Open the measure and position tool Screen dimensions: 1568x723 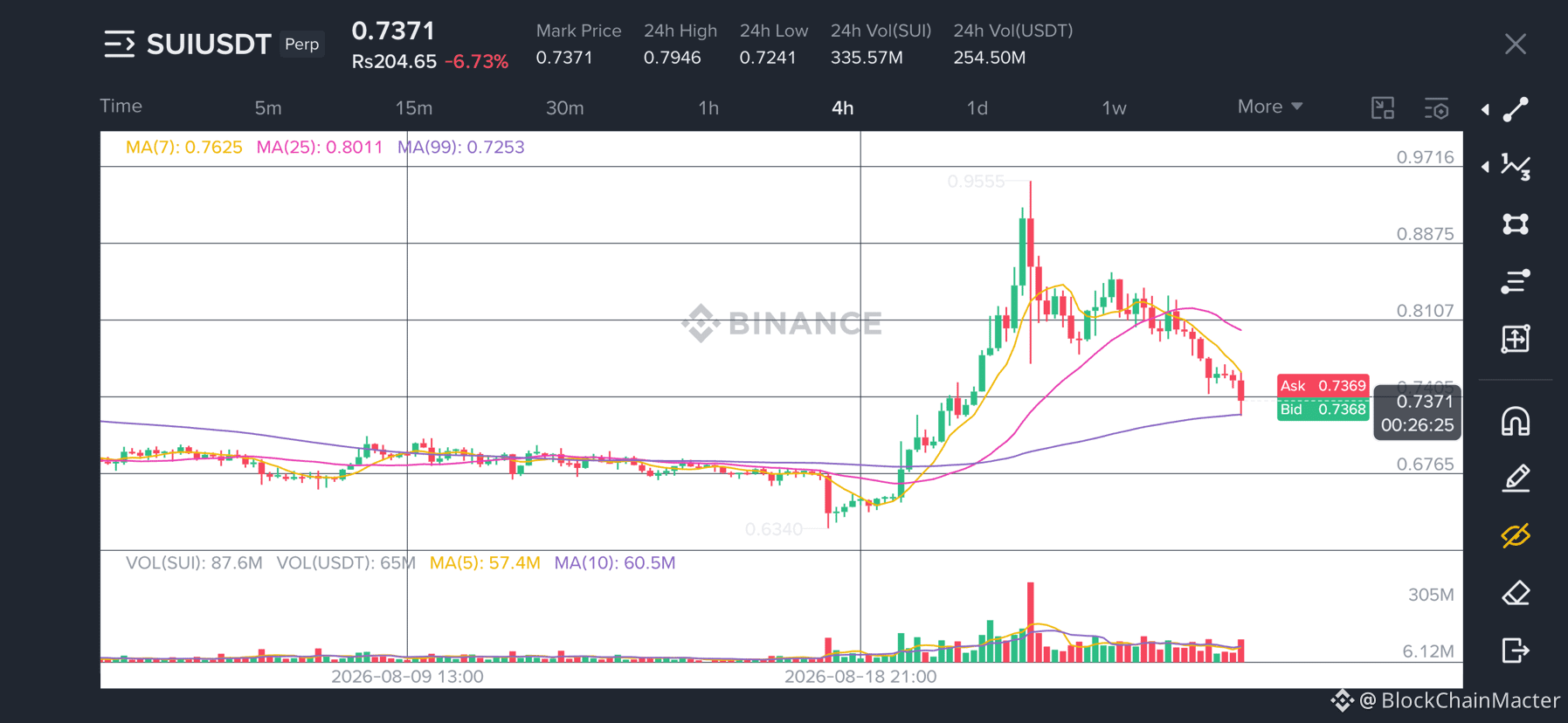(x=1516, y=339)
